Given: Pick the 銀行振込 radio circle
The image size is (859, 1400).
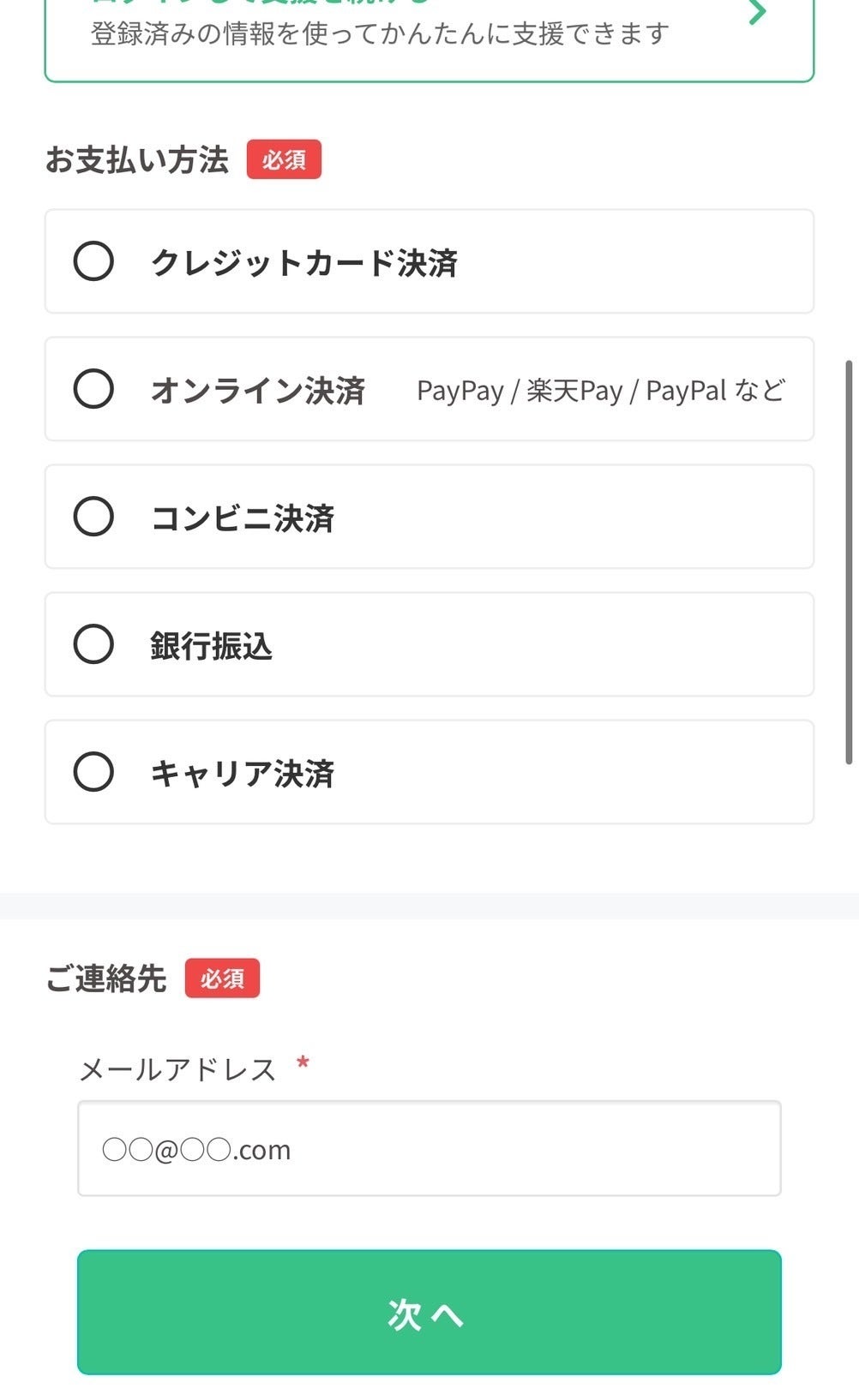Looking at the screenshot, I should click(x=93, y=644).
